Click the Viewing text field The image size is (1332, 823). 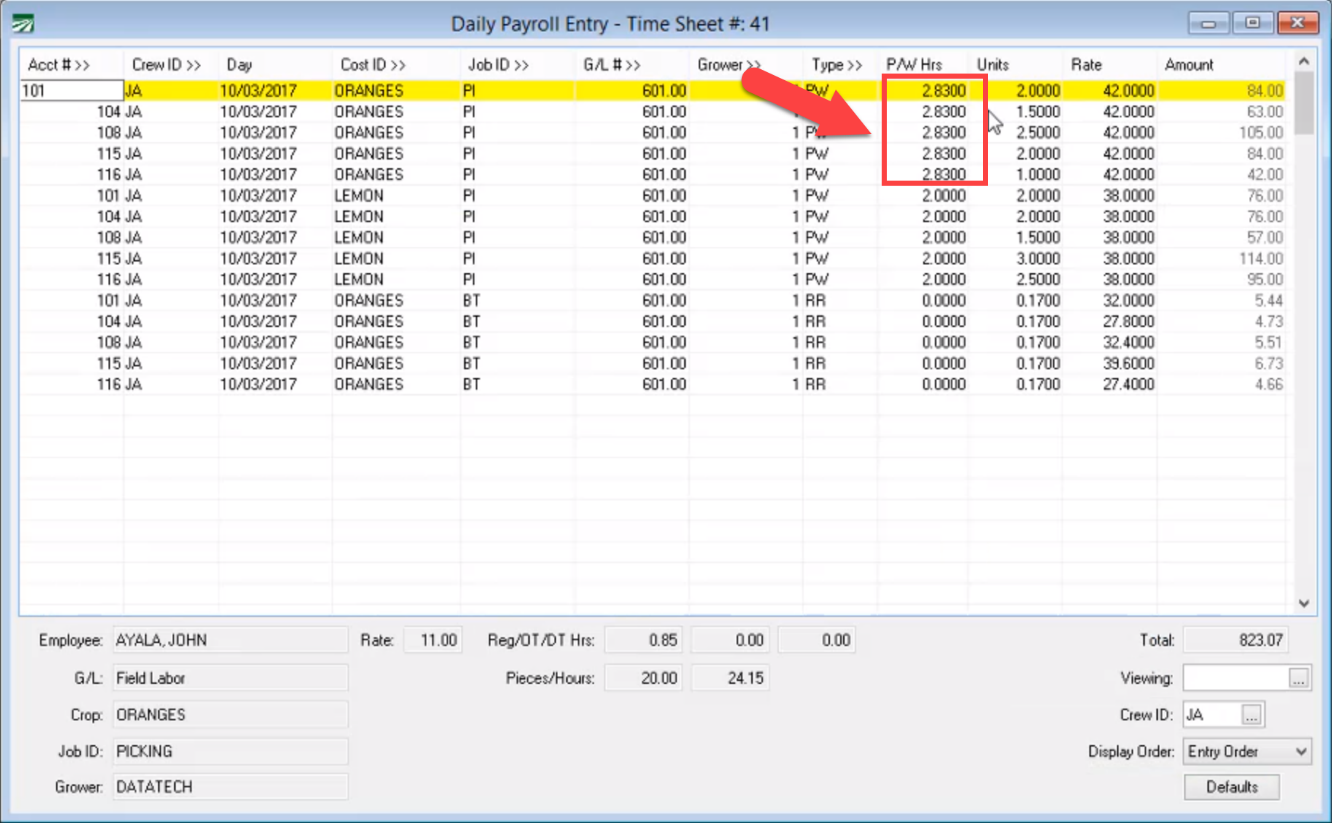[1235, 678]
